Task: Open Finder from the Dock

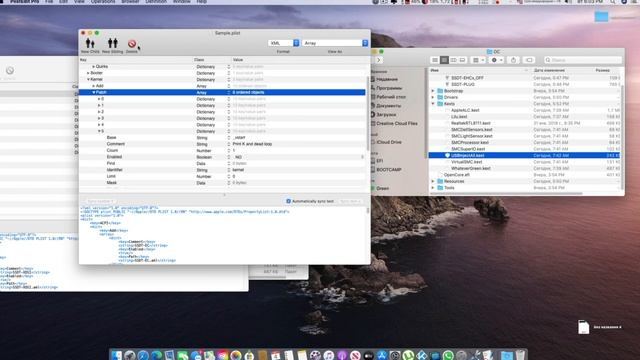Action: point(117,355)
